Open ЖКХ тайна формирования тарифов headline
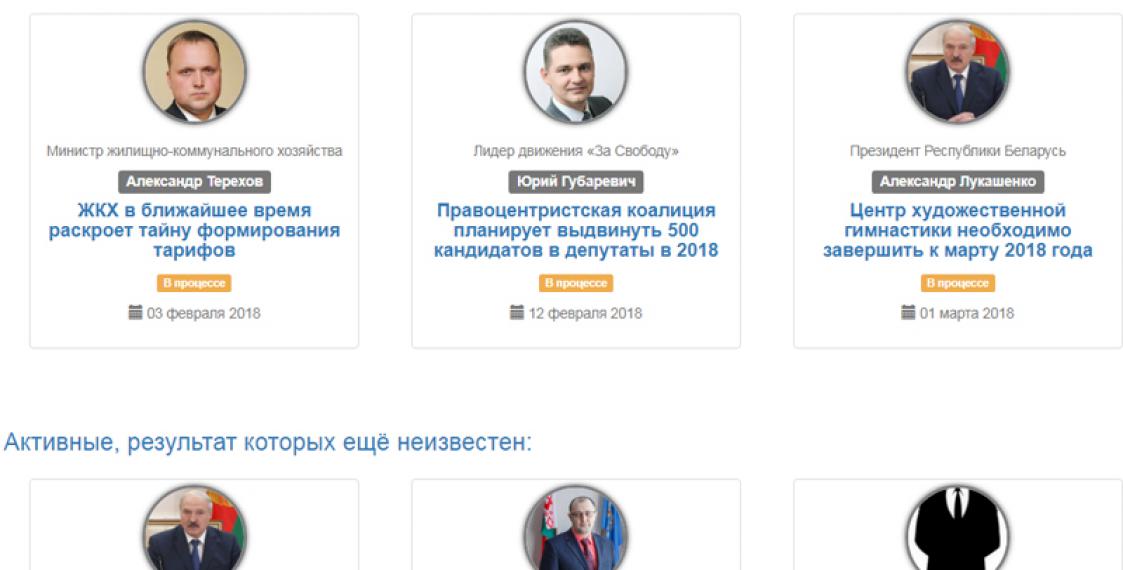 coord(194,231)
